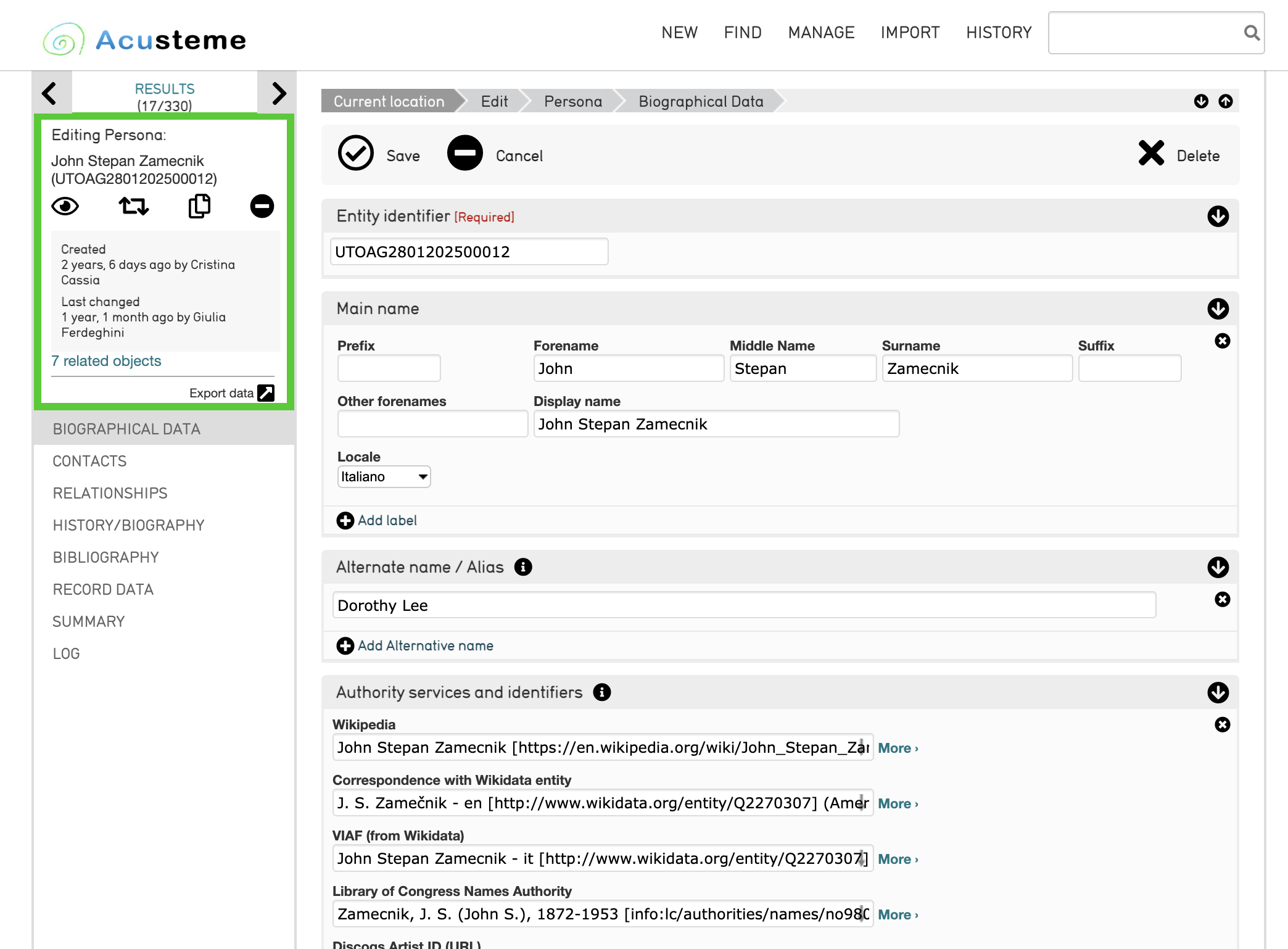Open the 7 related objects link
The height and width of the screenshot is (949, 1288).
coord(106,361)
